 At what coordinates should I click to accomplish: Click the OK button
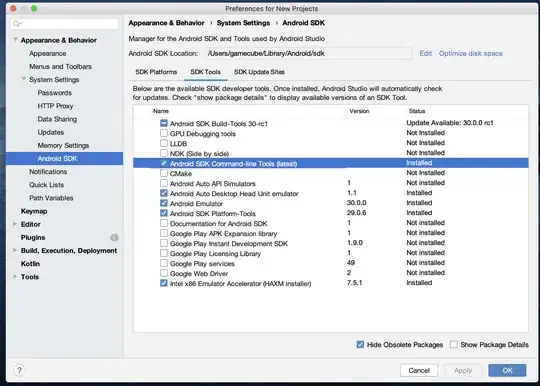[x=507, y=371]
